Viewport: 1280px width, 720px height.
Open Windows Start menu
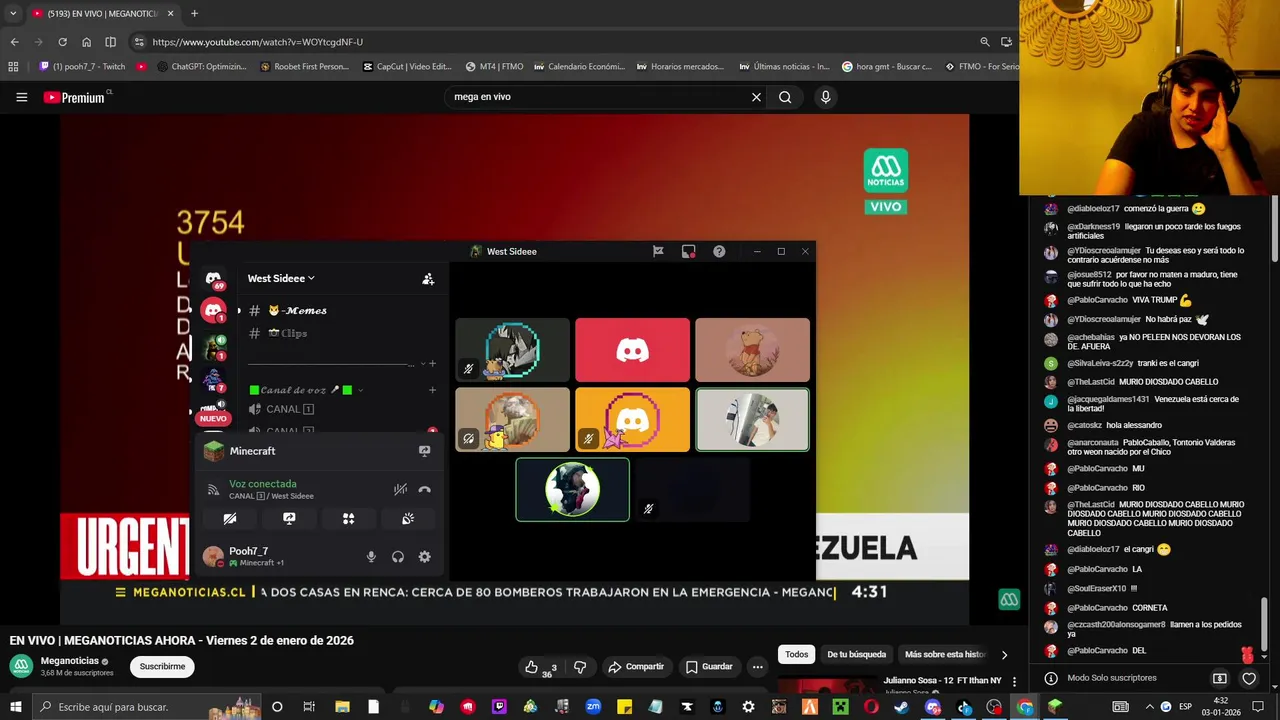pyautogui.click(x=15, y=707)
